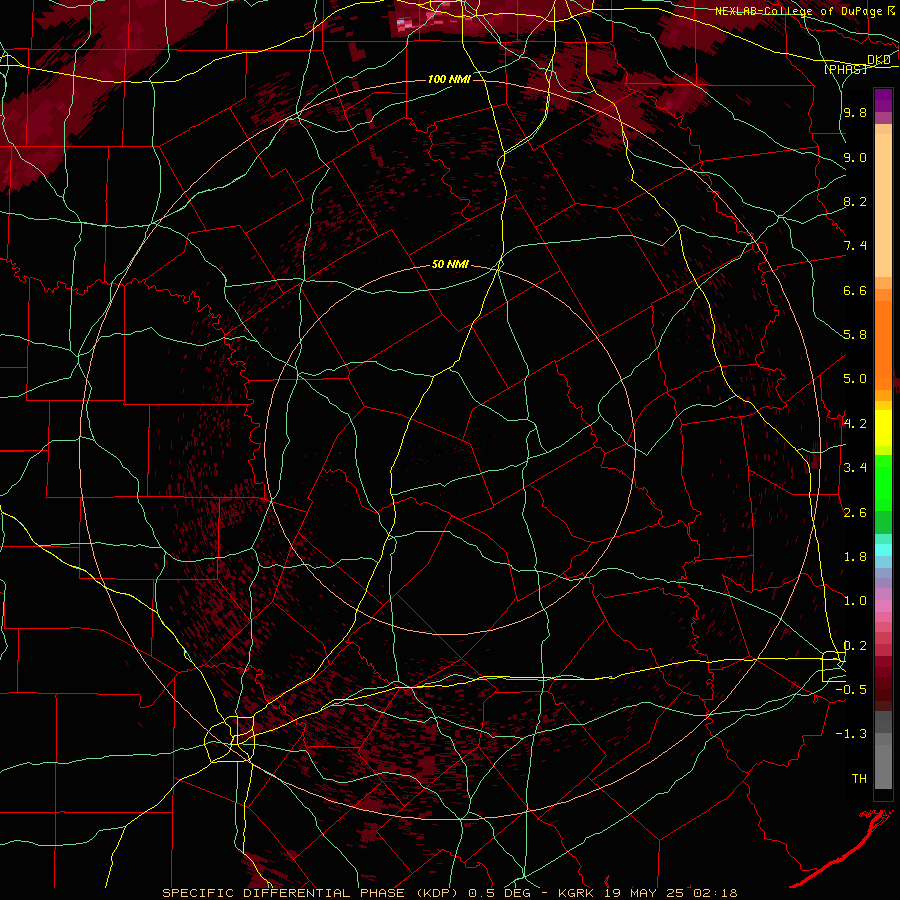
Task: Select the 9.8 value on color scale
Action: click(x=855, y=112)
